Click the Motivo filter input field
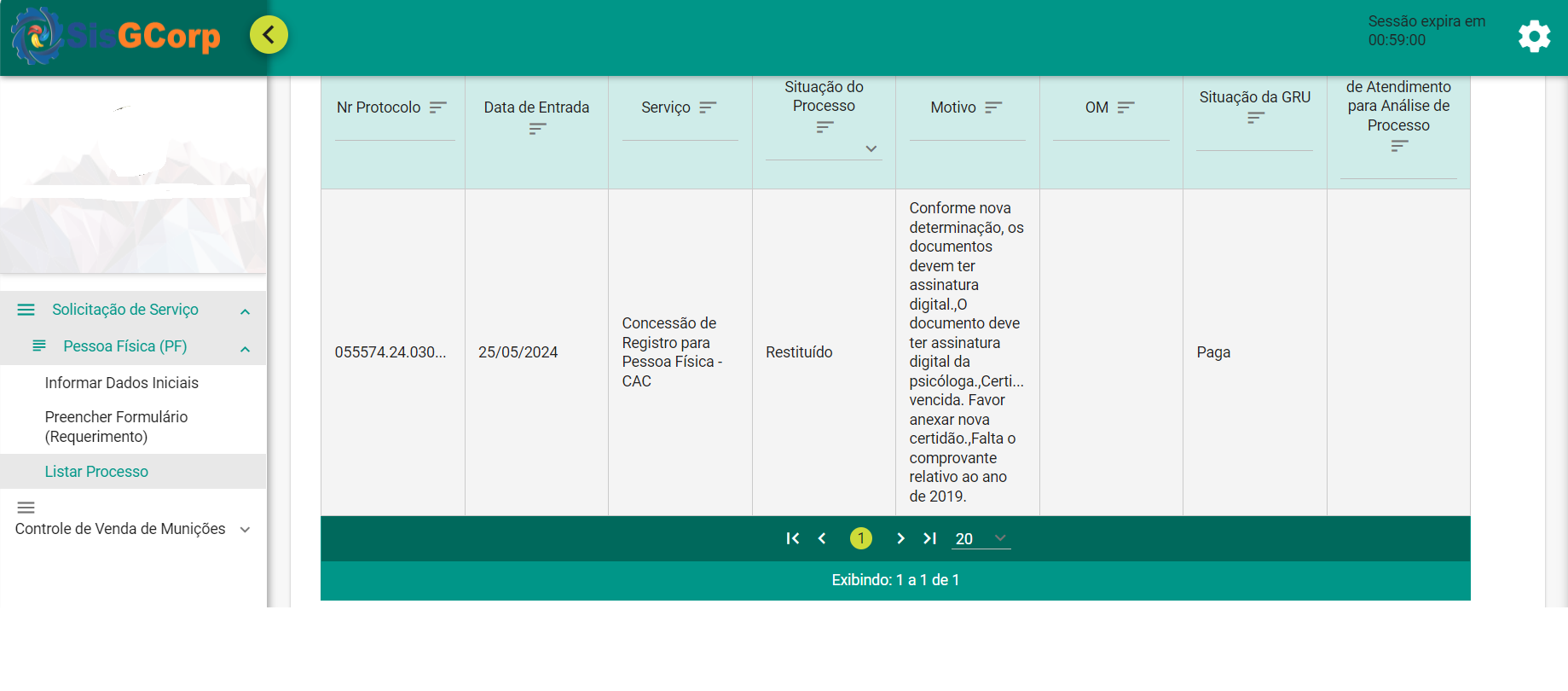1568x691 pixels. point(968,131)
